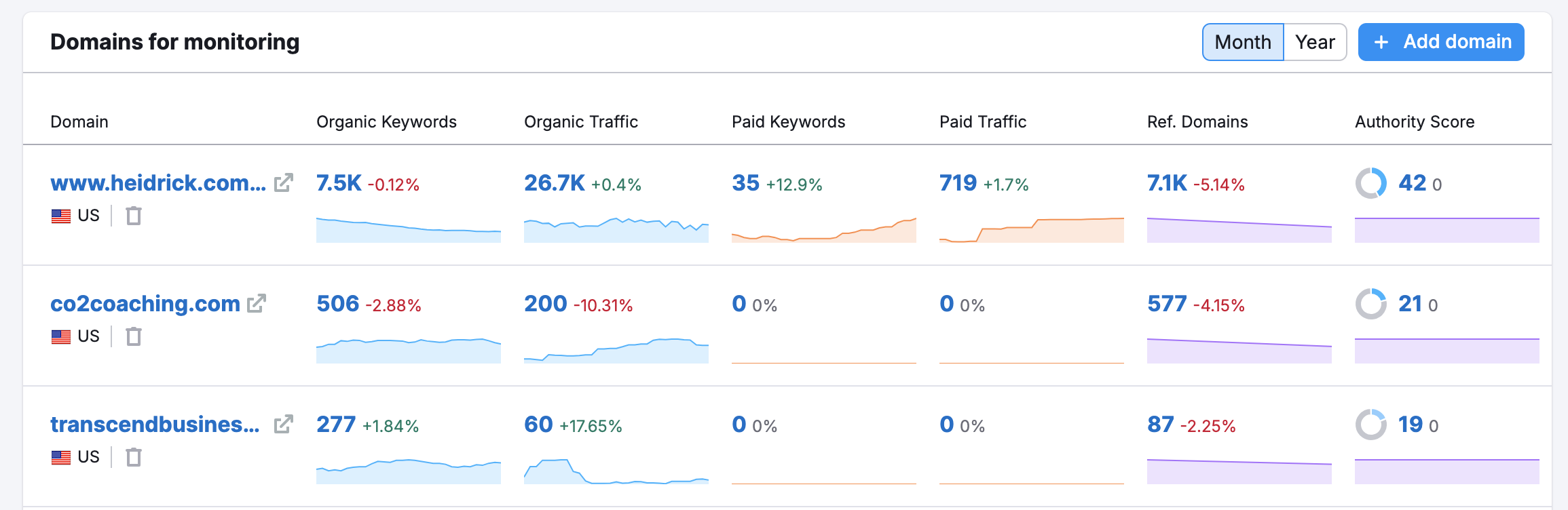
Task: Click the Authority Score column header
Action: point(1415,122)
